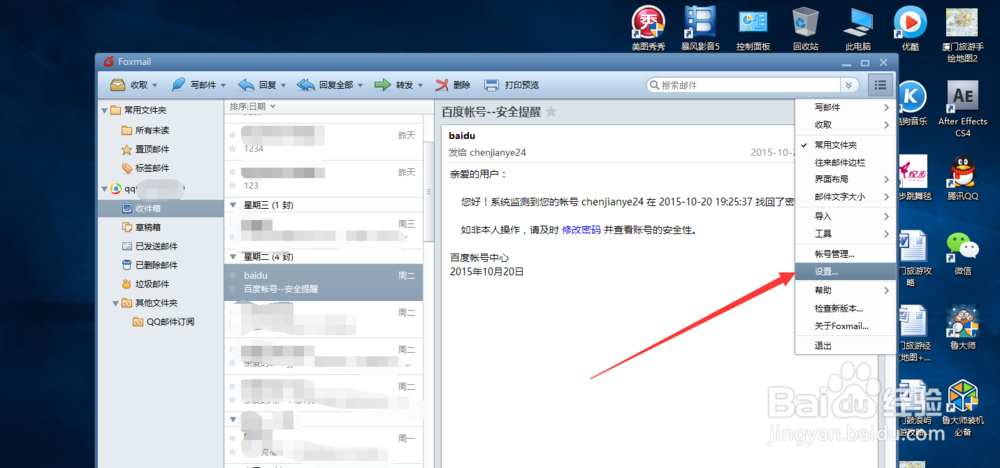
Task: Choose 退出 from menu
Action: coord(845,346)
